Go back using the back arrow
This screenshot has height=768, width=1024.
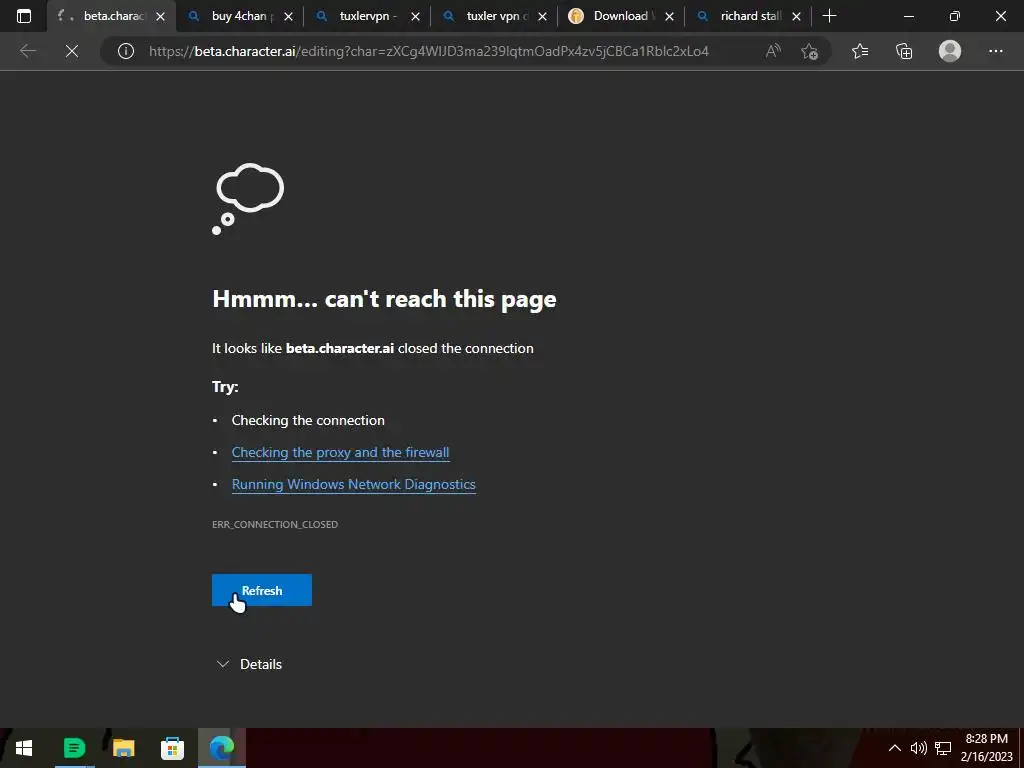pos(27,51)
